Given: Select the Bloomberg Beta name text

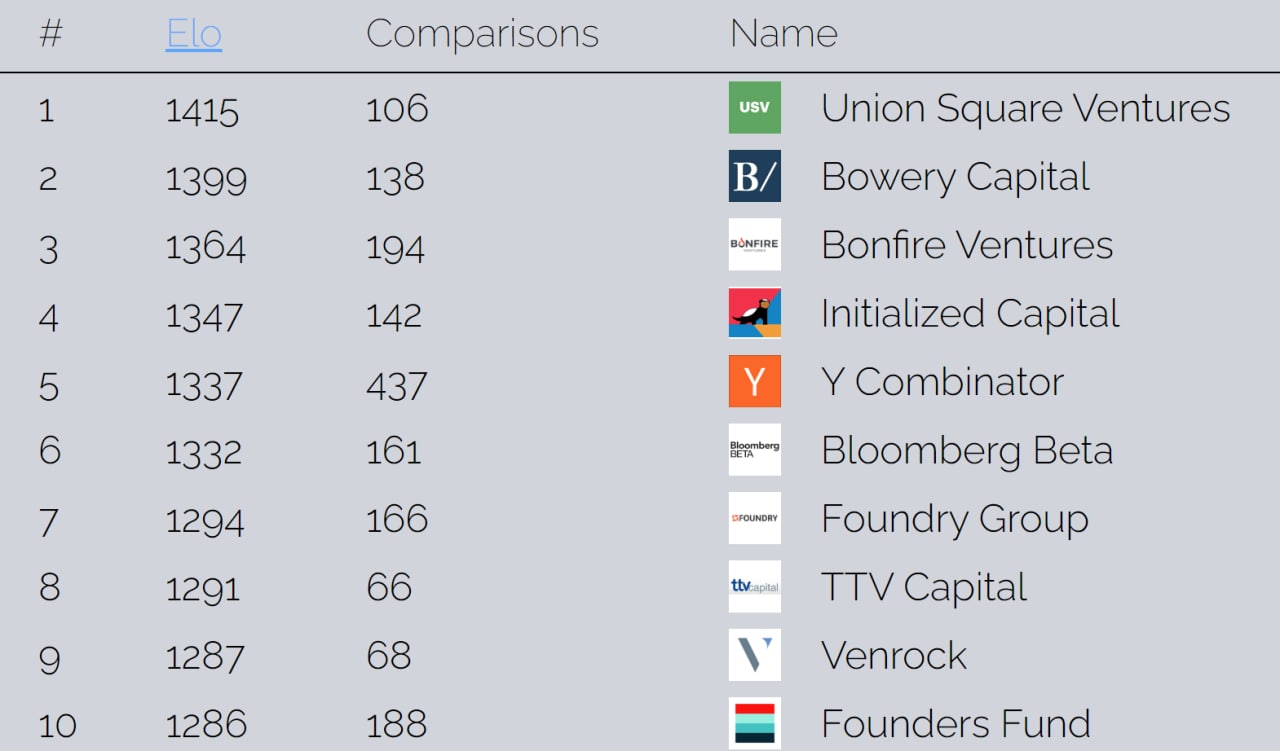Looking at the screenshot, I should pyautogui.click(x=966, y=450).
